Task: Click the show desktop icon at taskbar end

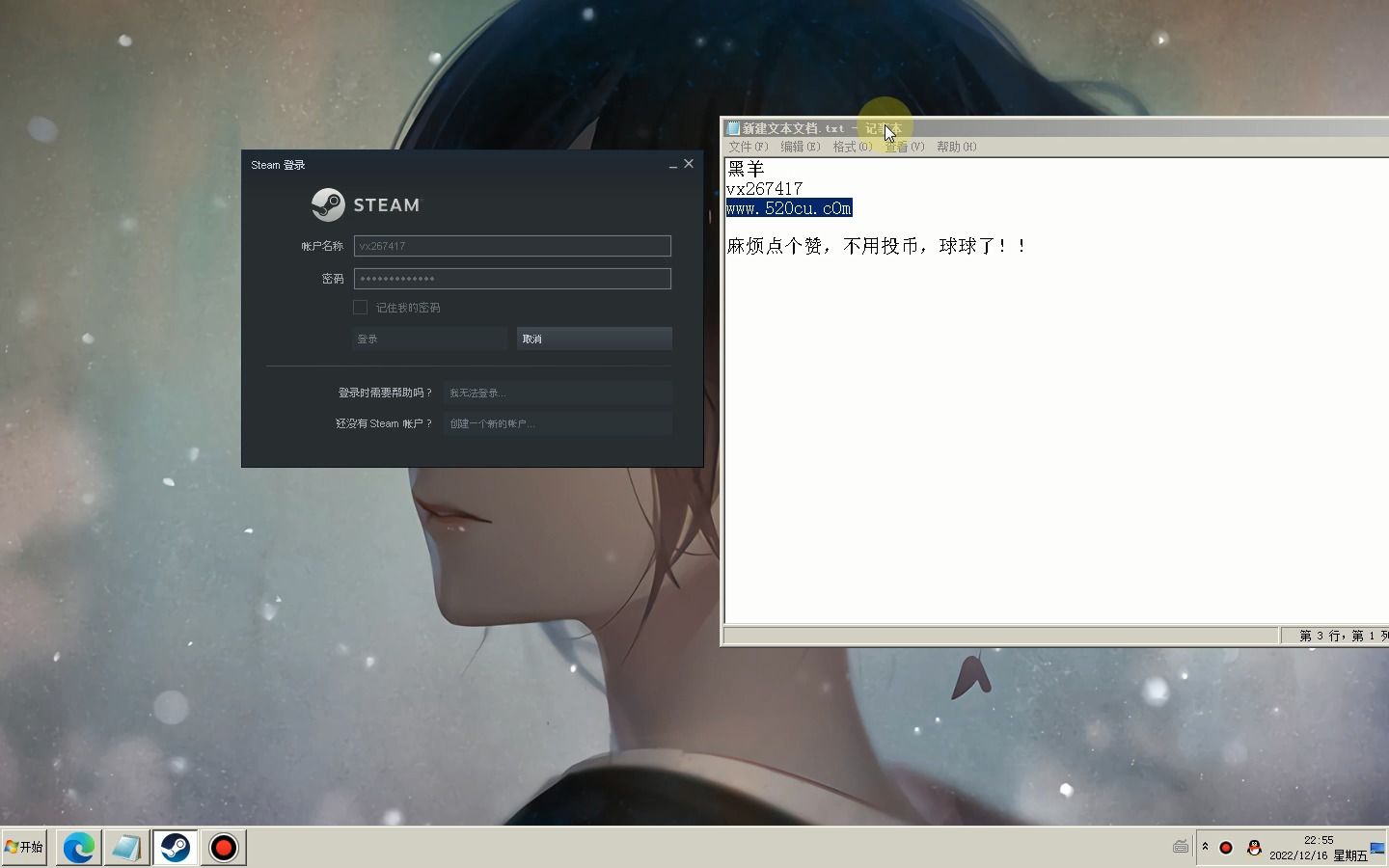Action: 1377,848
